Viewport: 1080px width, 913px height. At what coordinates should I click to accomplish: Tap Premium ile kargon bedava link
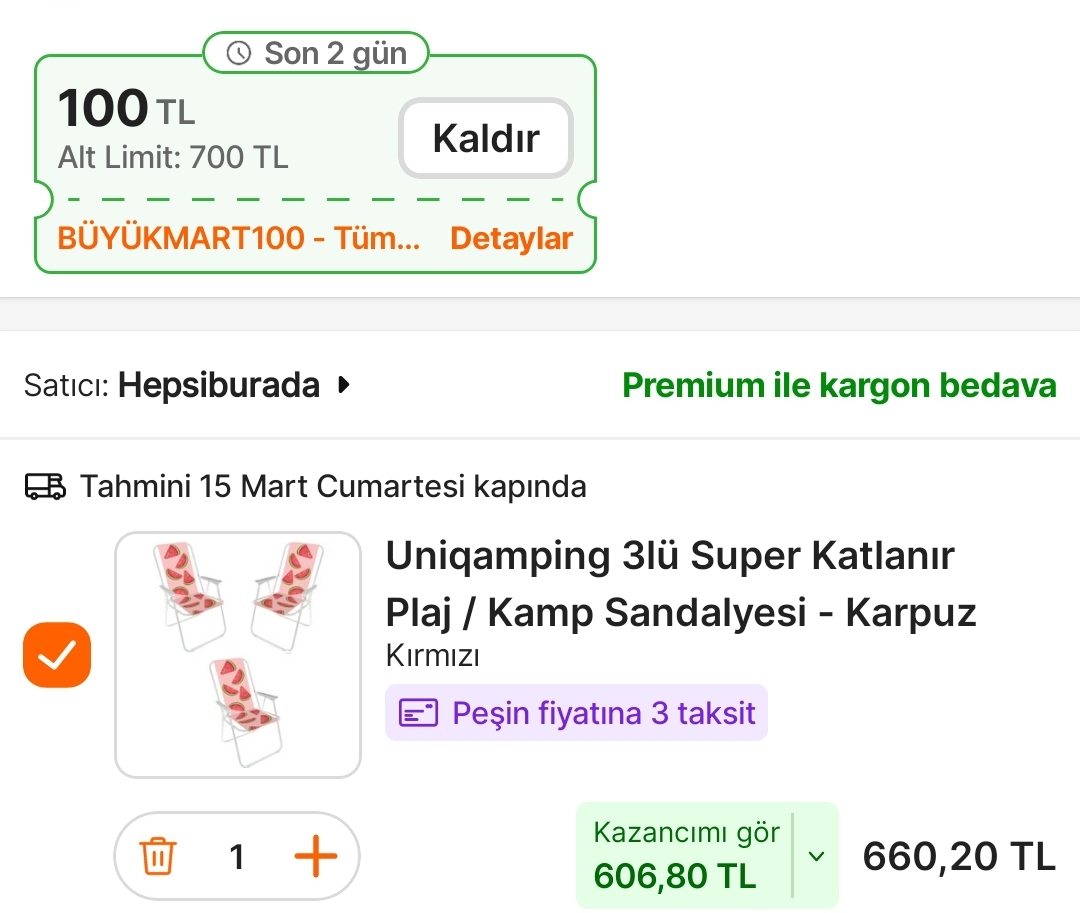pos(839,385)
